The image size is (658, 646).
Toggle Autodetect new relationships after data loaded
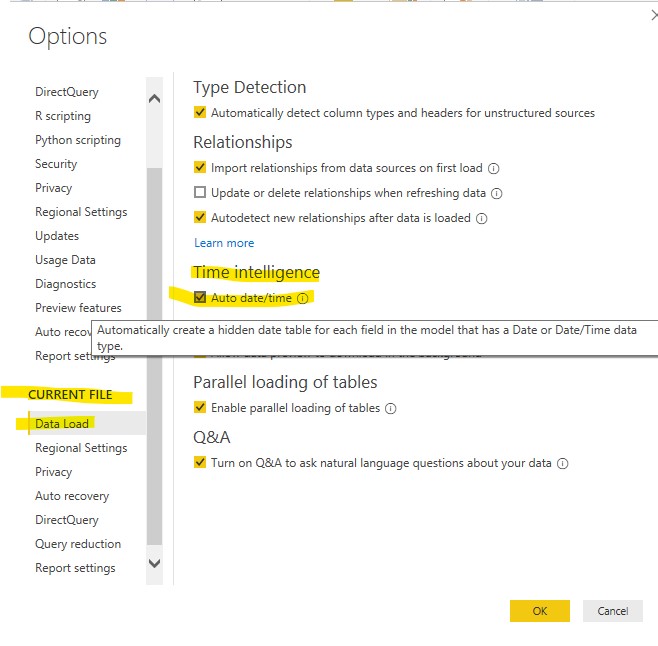coord(200,217)
